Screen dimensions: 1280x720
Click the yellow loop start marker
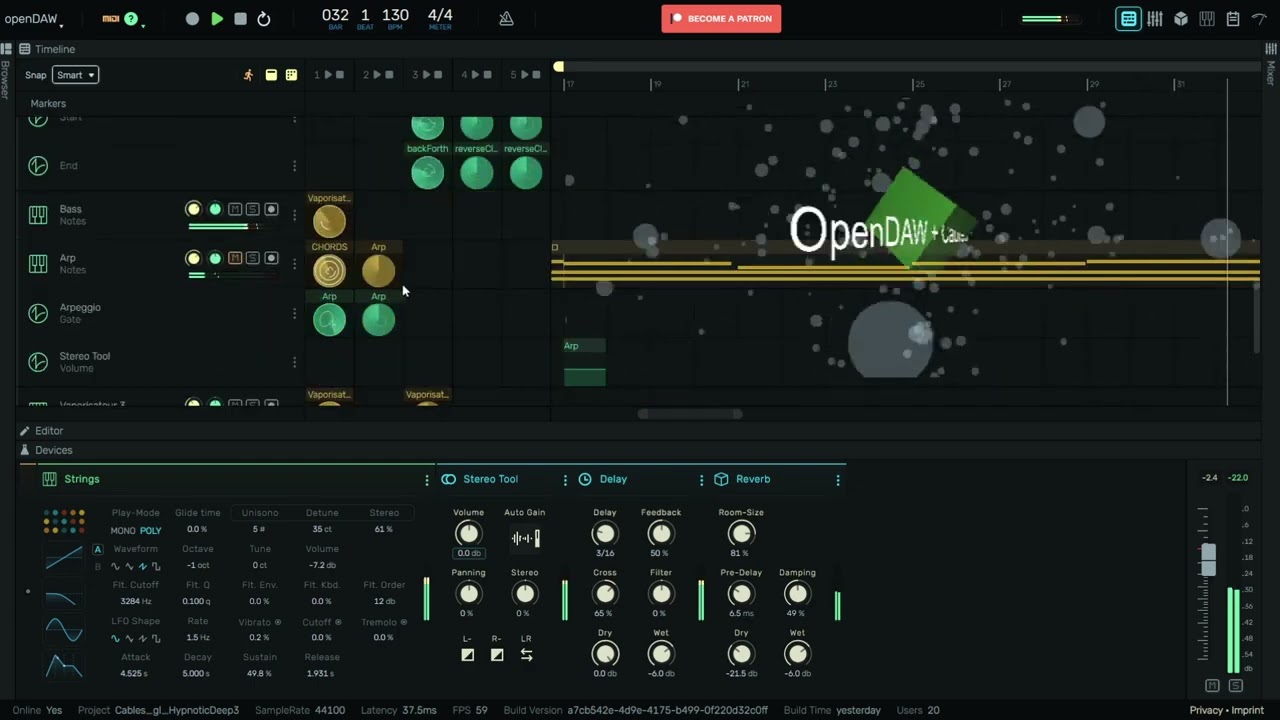(559, 67)
